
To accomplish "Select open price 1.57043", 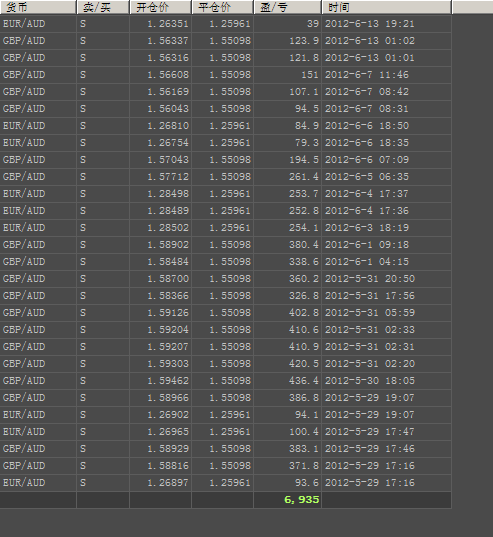I will click(x=168, y=160).
